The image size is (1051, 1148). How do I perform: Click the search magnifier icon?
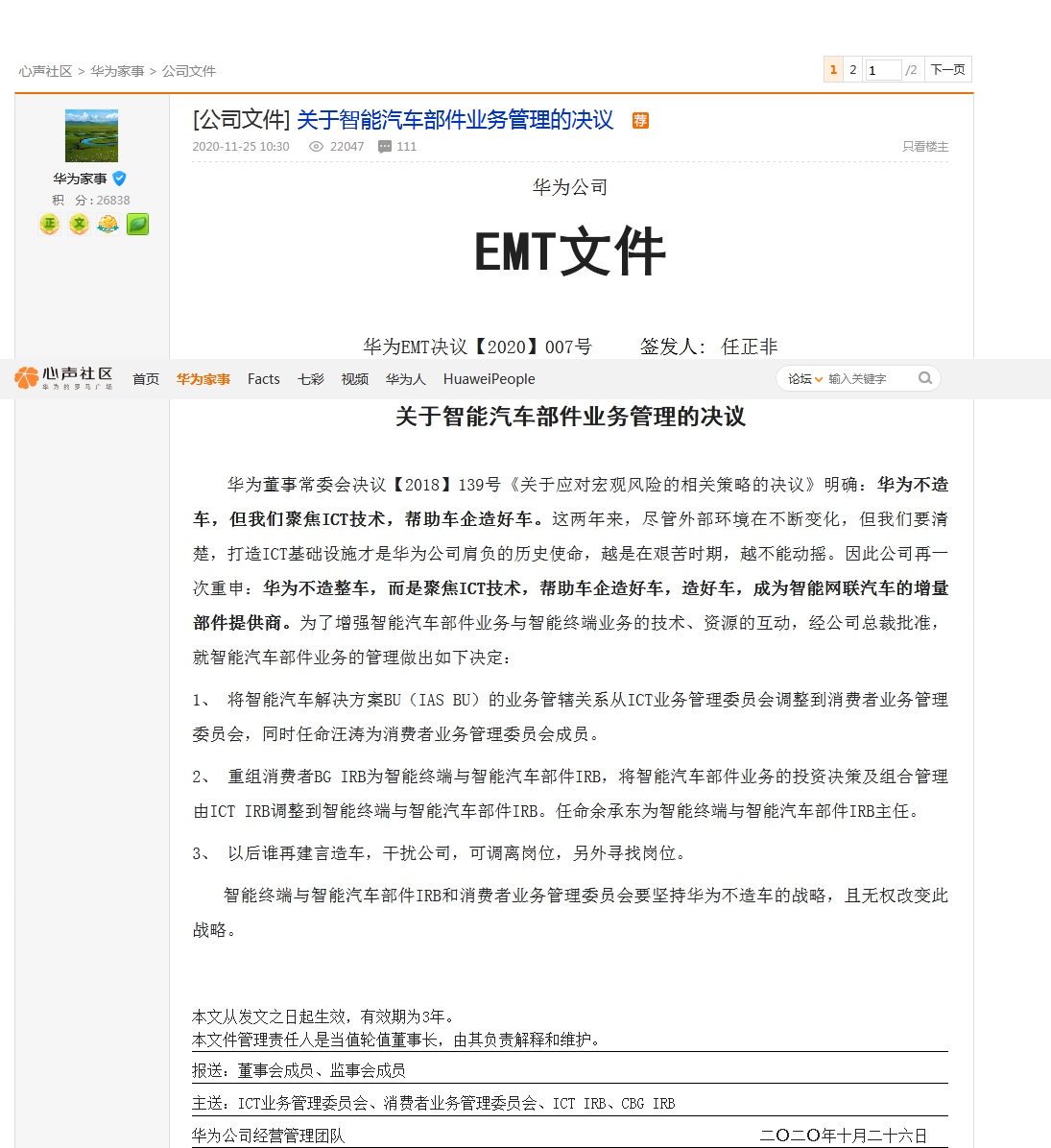coord(925,378)
